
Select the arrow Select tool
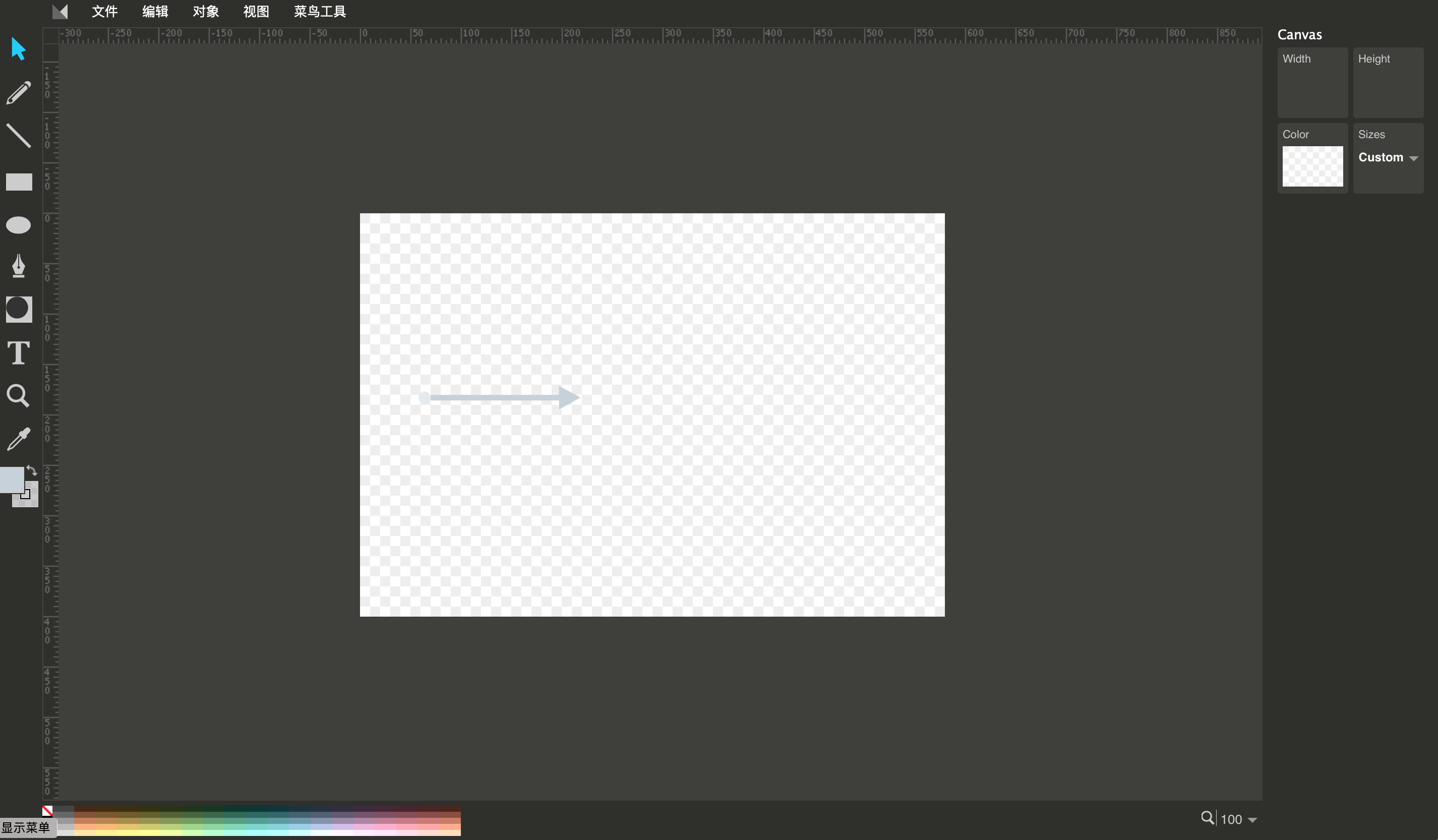pos(18,49)
